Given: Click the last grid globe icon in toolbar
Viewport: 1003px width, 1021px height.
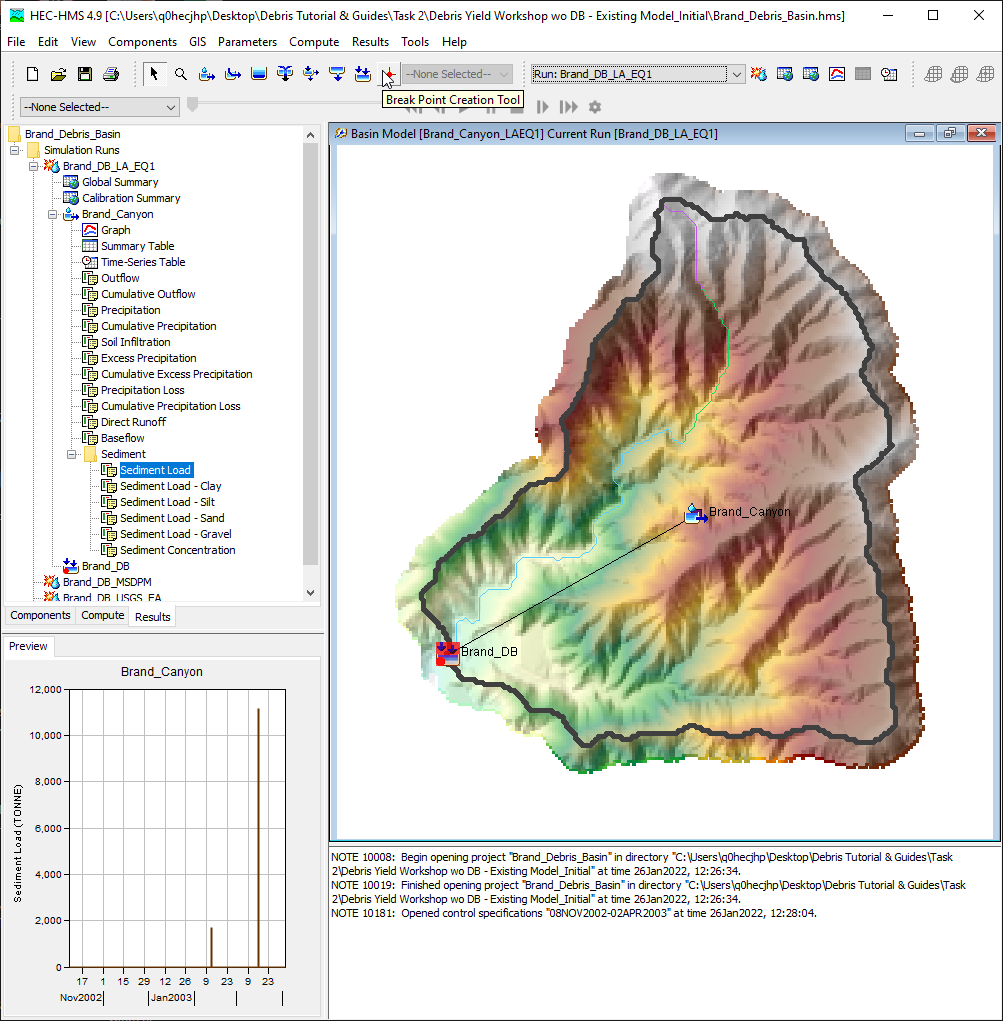Looking at the screenshot, I should click(985, 74).
